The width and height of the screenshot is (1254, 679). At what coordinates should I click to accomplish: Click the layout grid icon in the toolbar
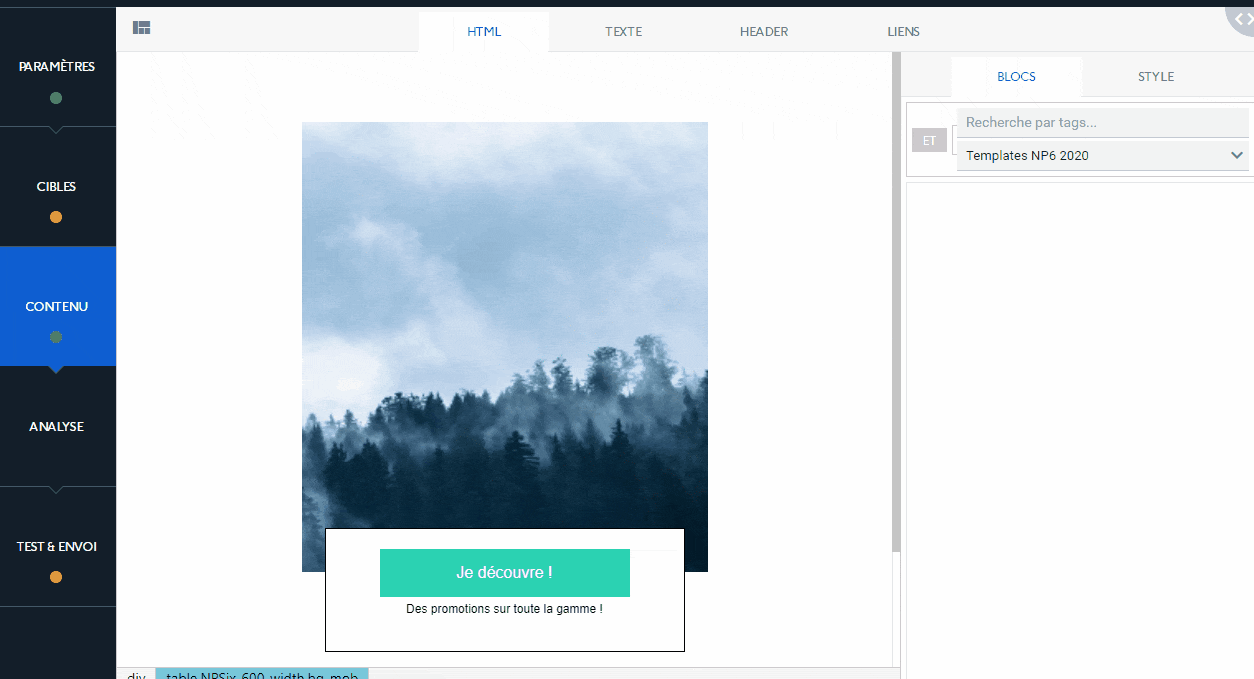[x=141, y=28]
